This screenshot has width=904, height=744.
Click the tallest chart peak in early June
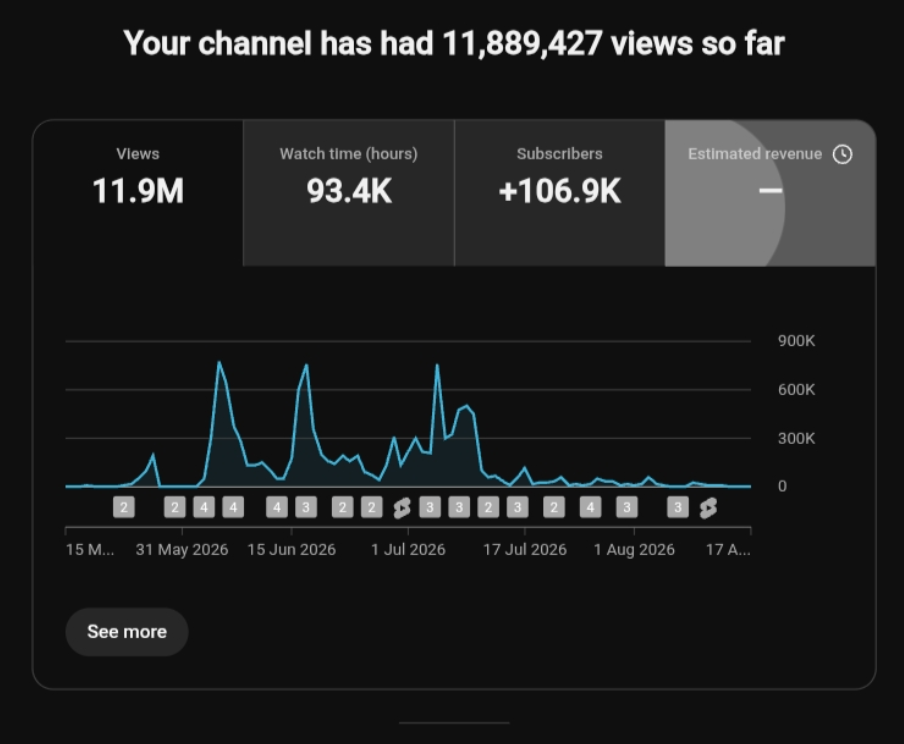point(219,362)
